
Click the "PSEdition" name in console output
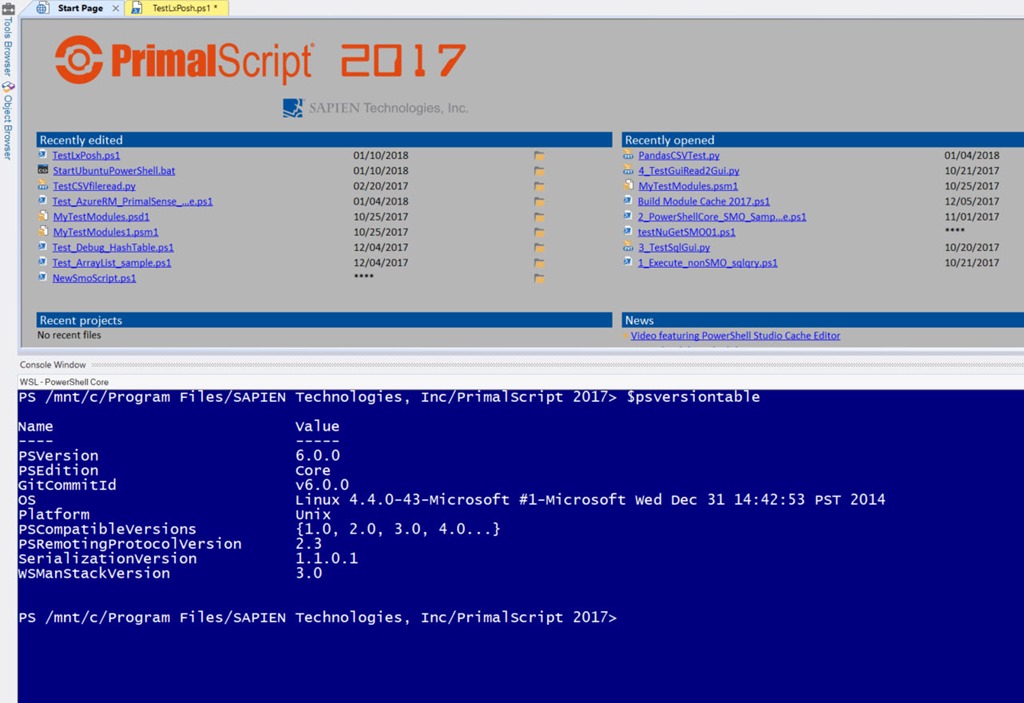pyautogui.click(x=58, y=470)
